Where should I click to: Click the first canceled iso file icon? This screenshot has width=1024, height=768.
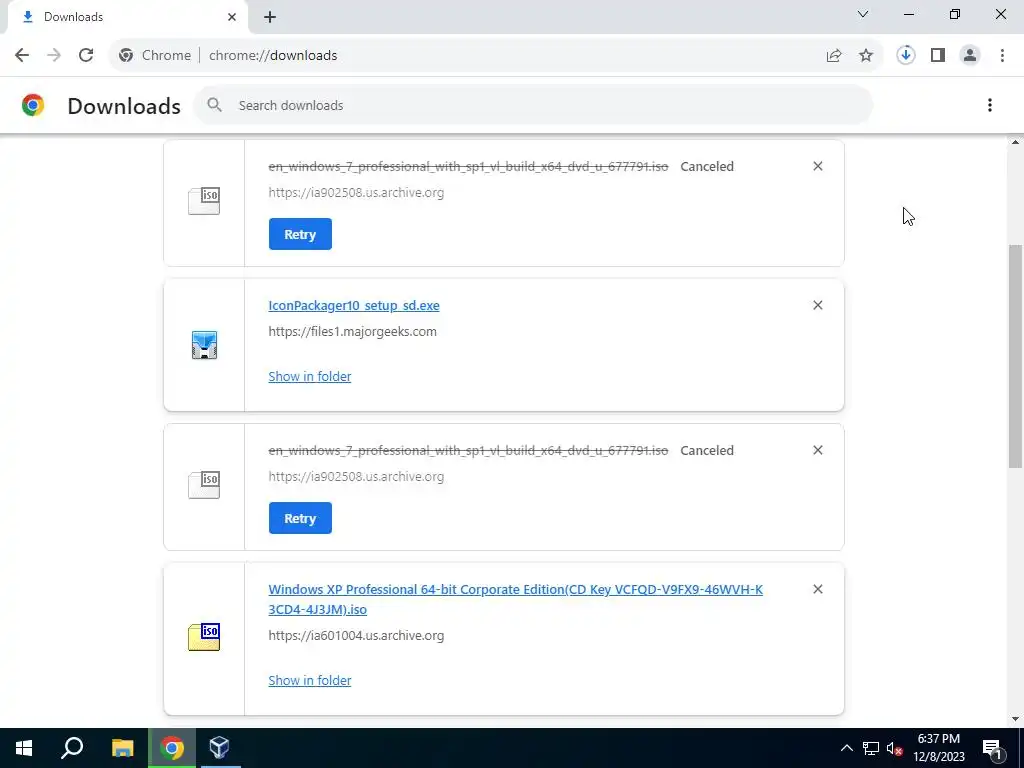click(204, 200)
